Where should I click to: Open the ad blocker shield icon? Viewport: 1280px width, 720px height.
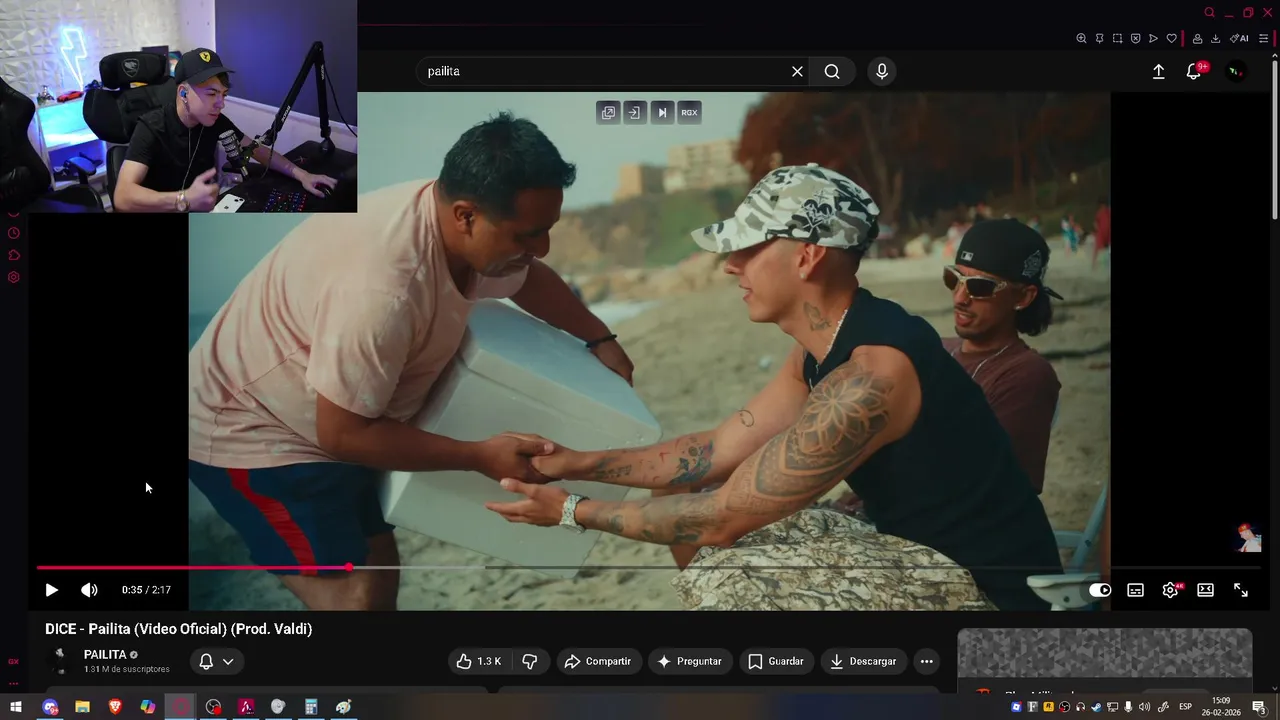coord(1135,39)
